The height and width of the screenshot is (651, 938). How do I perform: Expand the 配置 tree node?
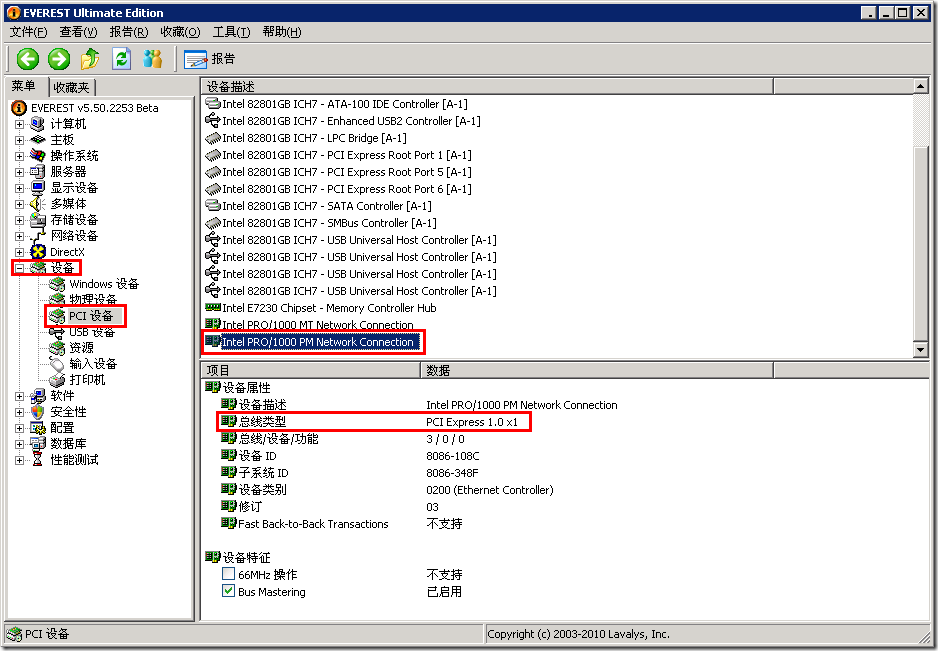pyautogui.click(x=19, y=428)
